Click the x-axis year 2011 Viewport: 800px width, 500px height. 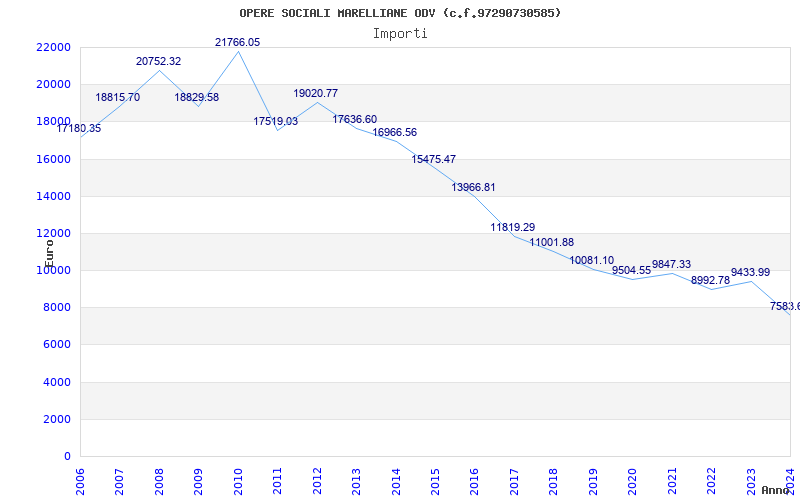(x=278, y=481)
